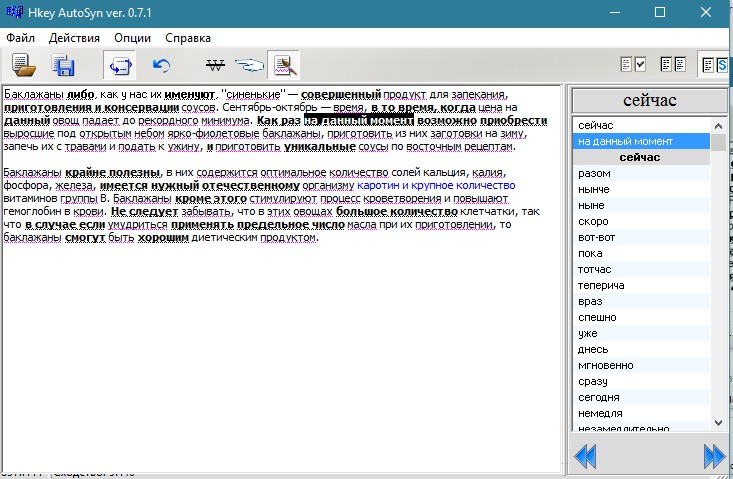This screenshot has width=733, height=479.
Task: Click the document with checkmark view icon
Action: tap(633, 64)
